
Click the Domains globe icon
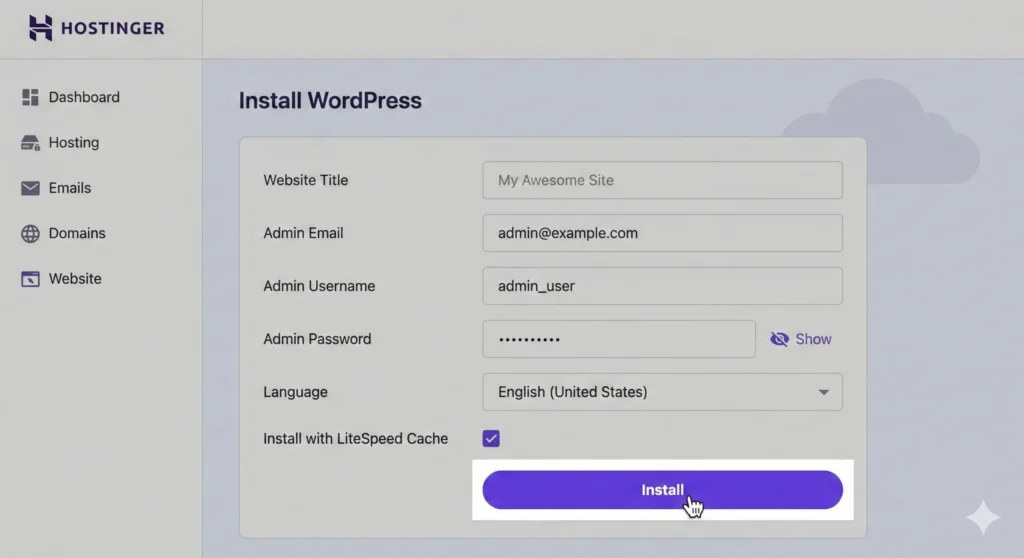pyautogui.click(x=30, y=233)
